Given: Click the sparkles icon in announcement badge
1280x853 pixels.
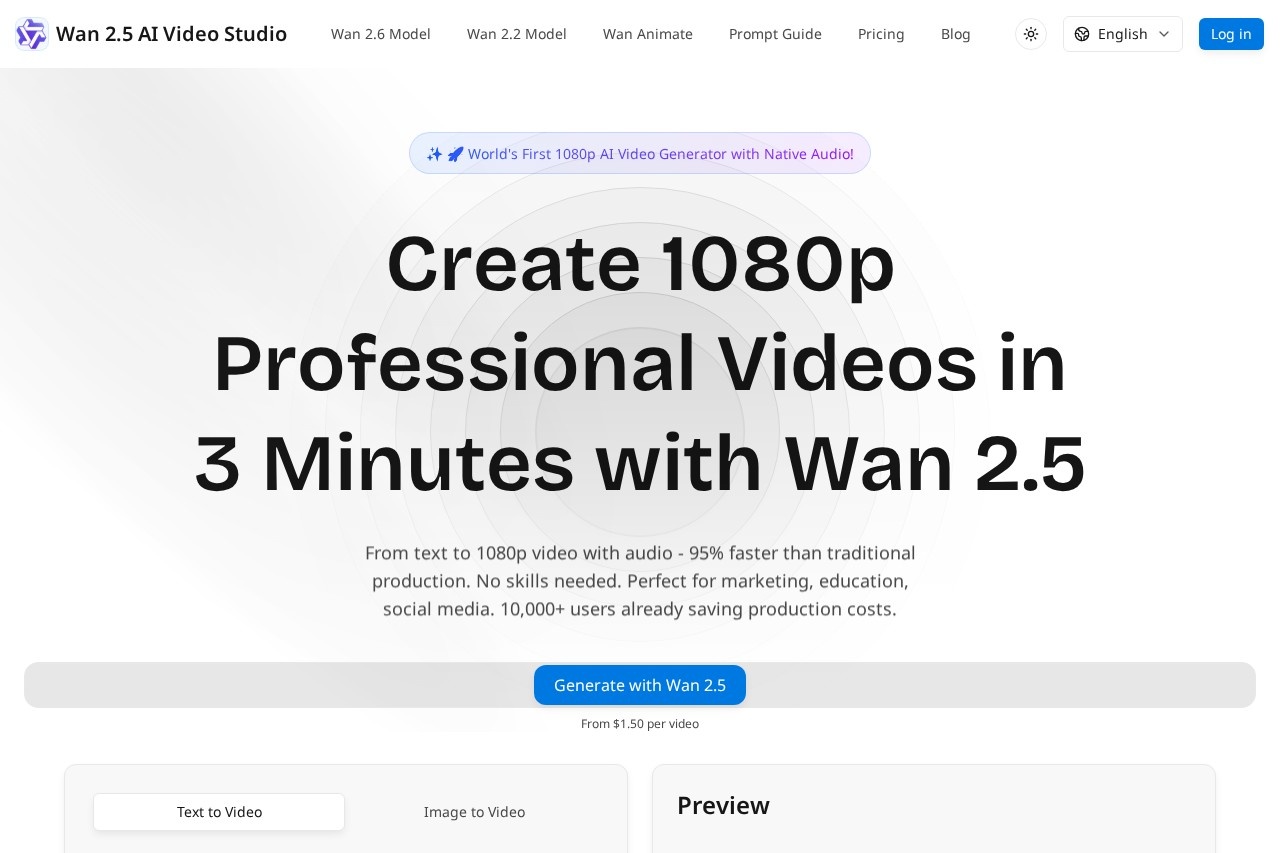Looking at the screenshot, I should click(434, 154).
